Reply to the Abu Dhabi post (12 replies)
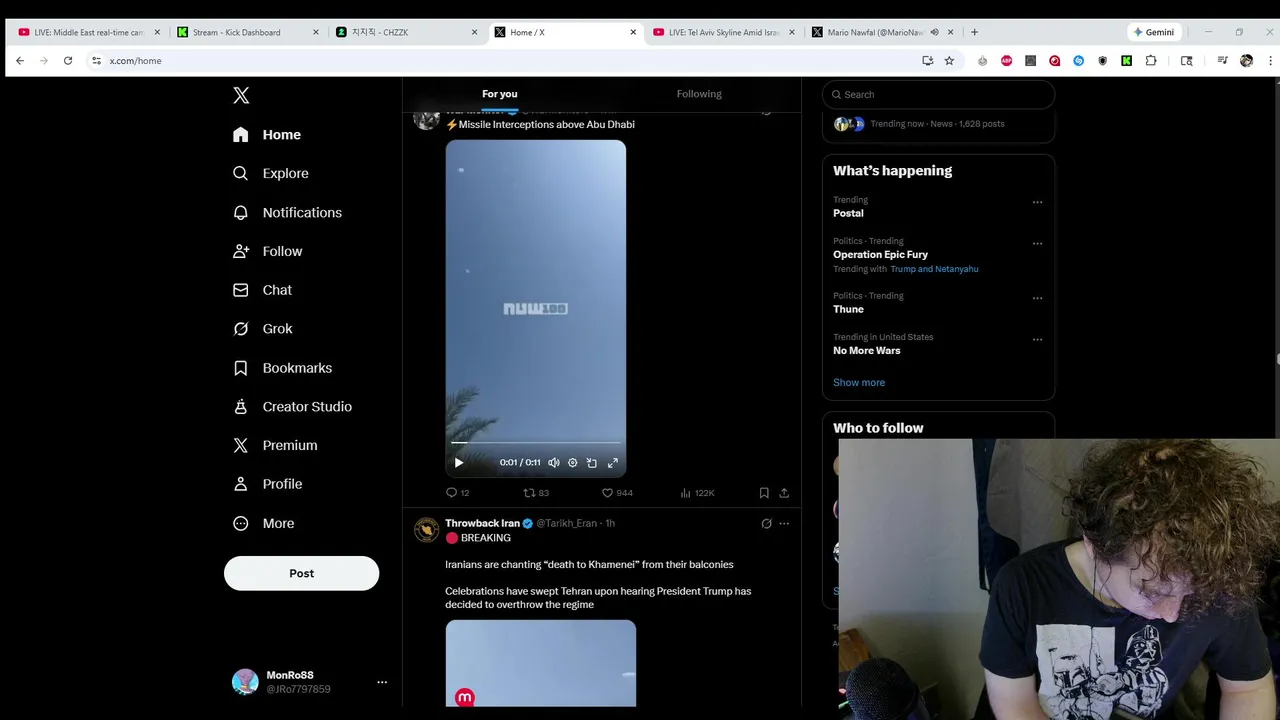The height and width of the screenshot is (720, 1280). [x=457, y=493]
